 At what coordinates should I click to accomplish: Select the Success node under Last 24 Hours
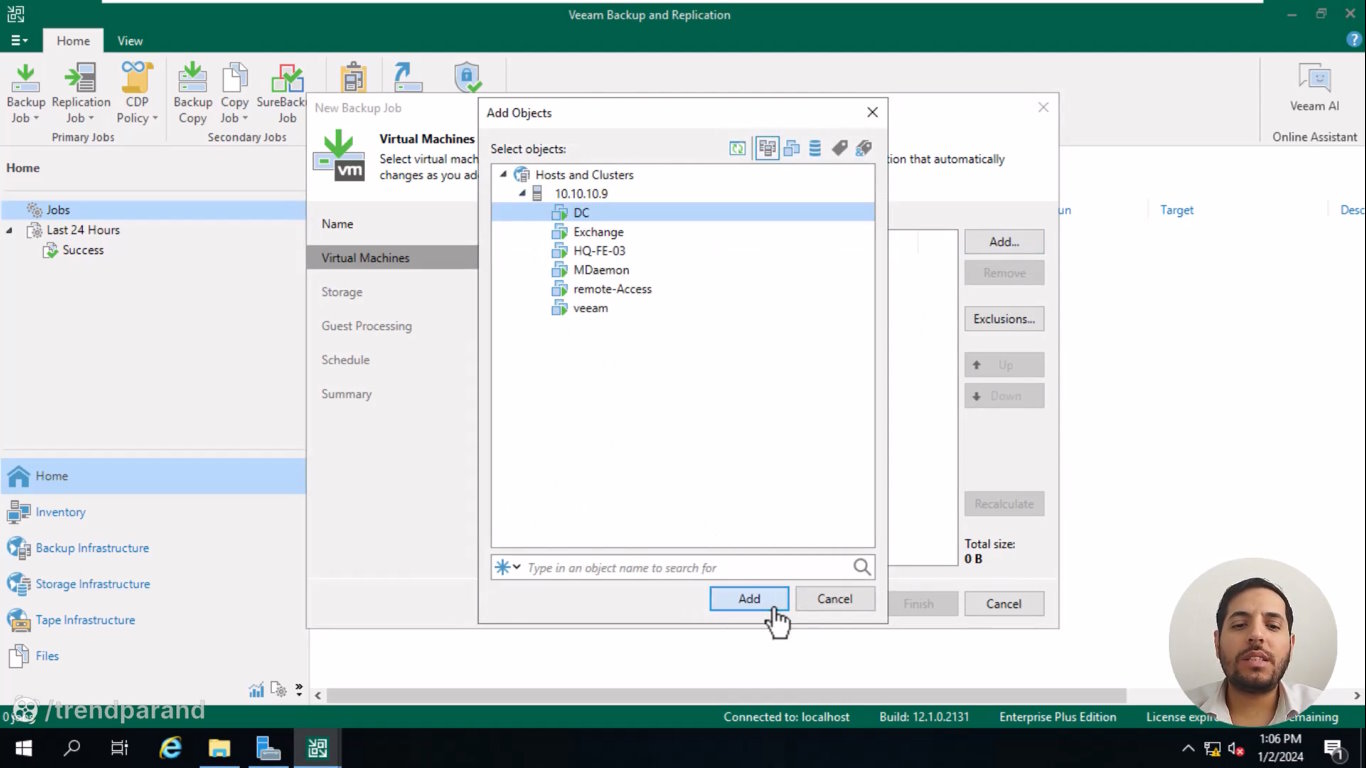(x=82, y=250)
